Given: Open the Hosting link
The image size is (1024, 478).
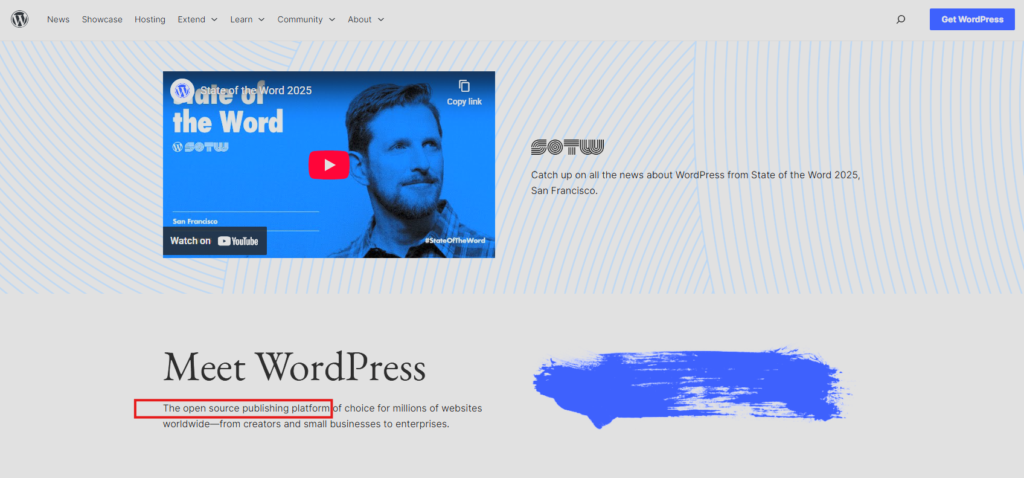Looking at the screenshot, I should pos(150,20).
